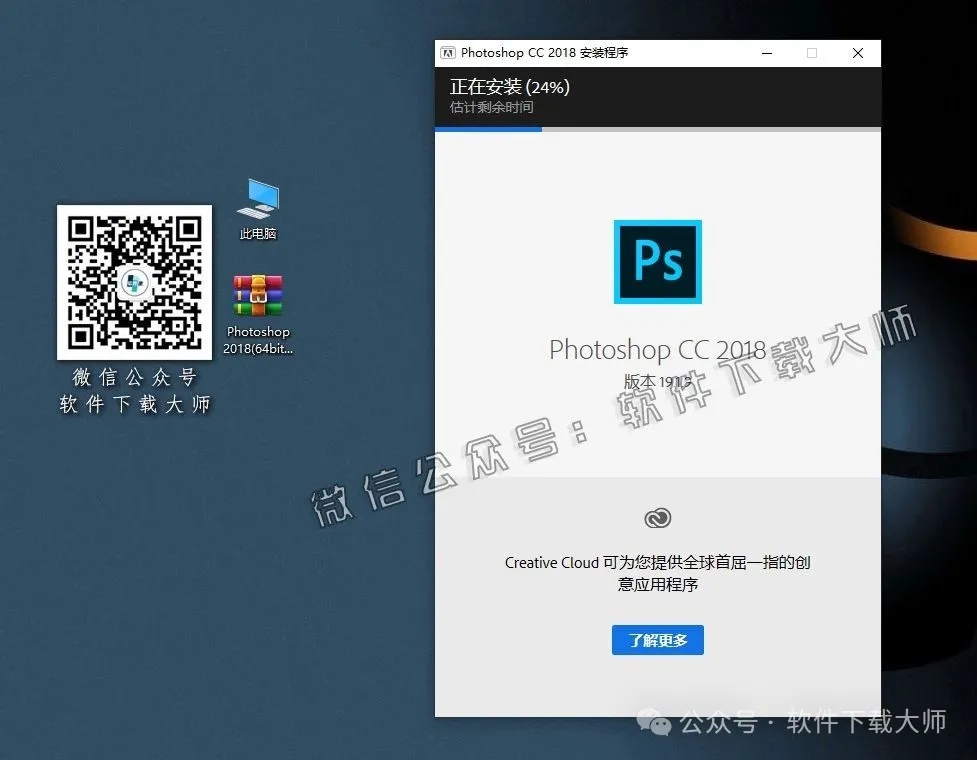Click the circular emblem inside the QR code
Screen dimensions: 977x760
coord(134,283)
